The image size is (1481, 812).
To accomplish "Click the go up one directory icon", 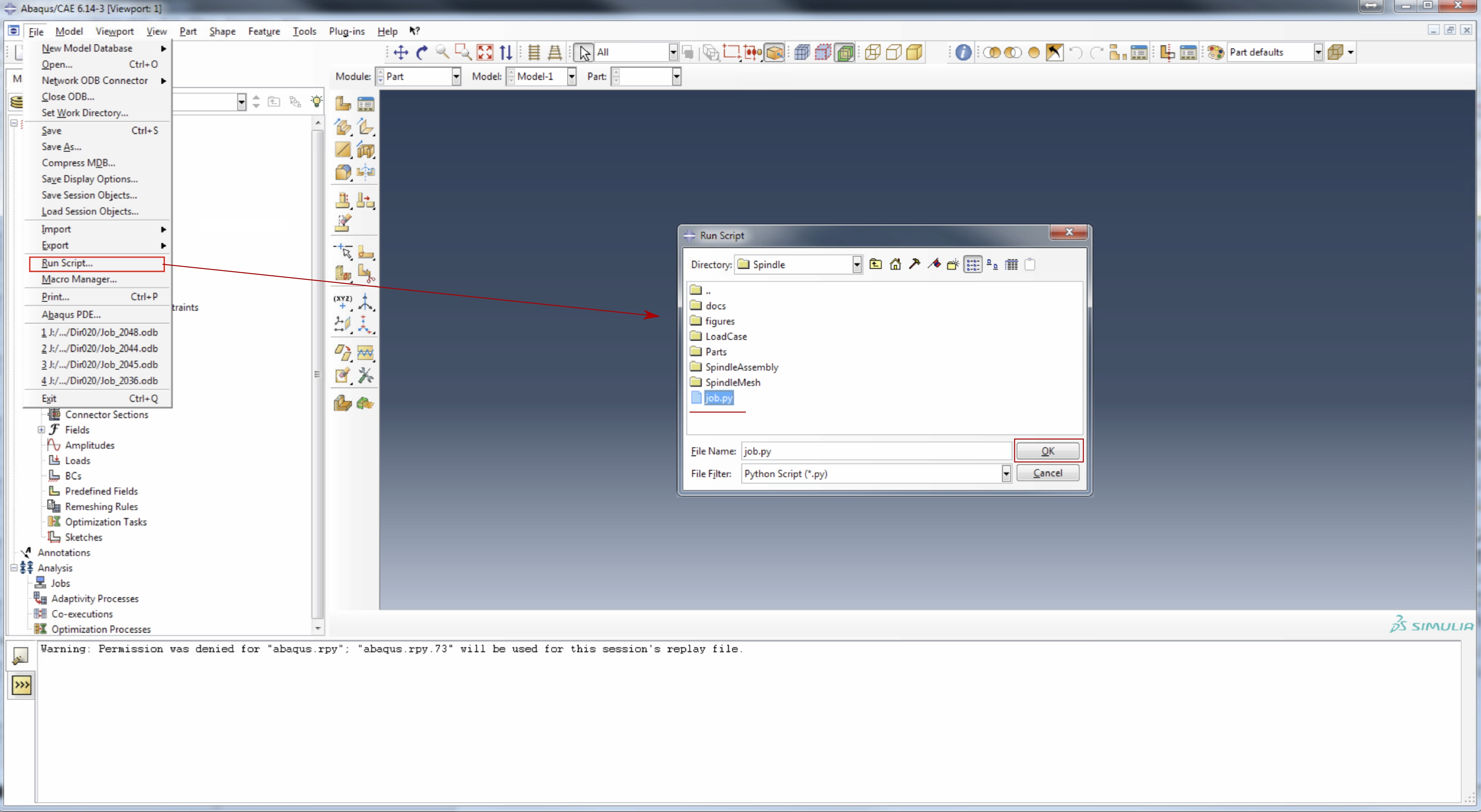I will coord(875,264).
